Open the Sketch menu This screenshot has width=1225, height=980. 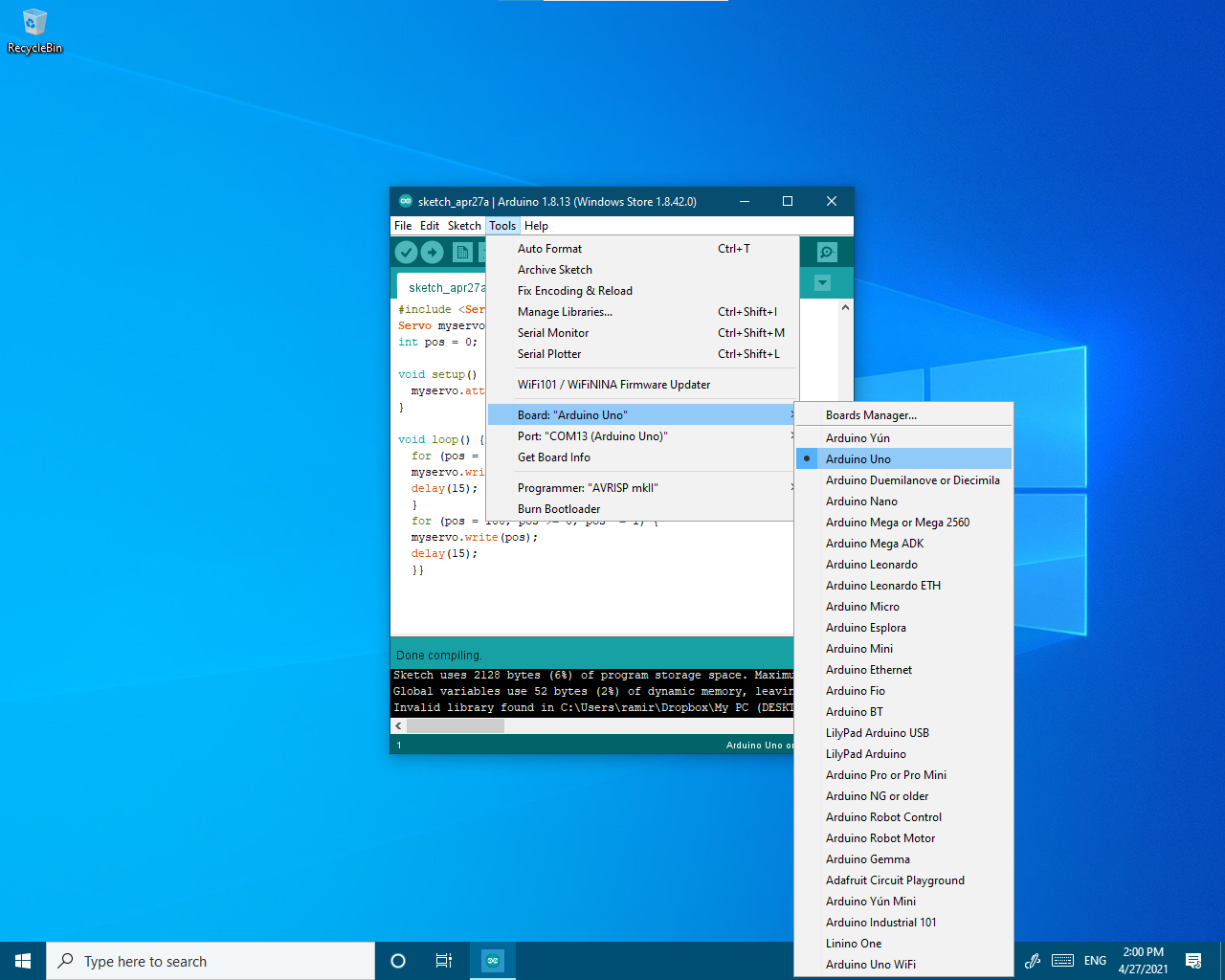(464, 225)
